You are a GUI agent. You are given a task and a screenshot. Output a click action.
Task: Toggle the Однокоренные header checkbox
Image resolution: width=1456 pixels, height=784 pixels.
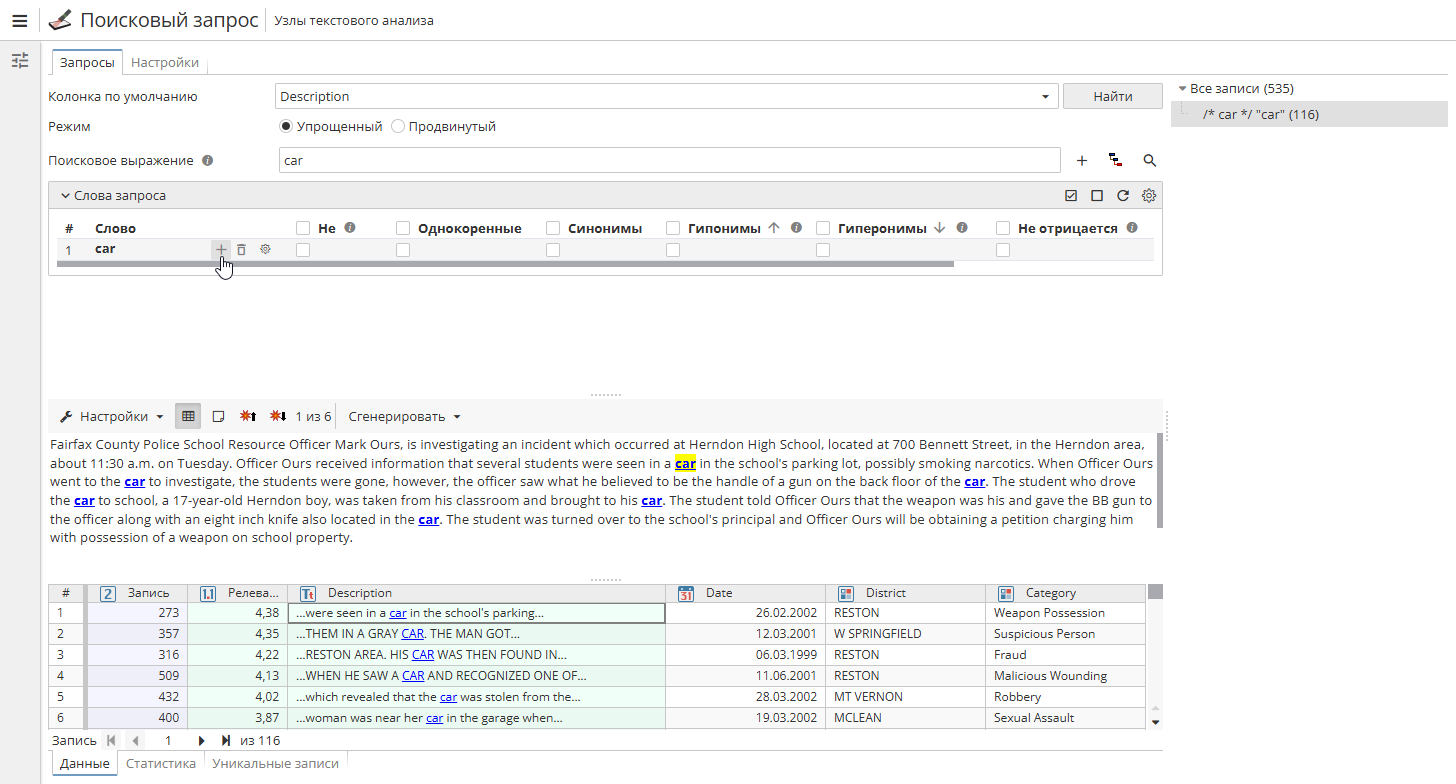pos(403,228)
